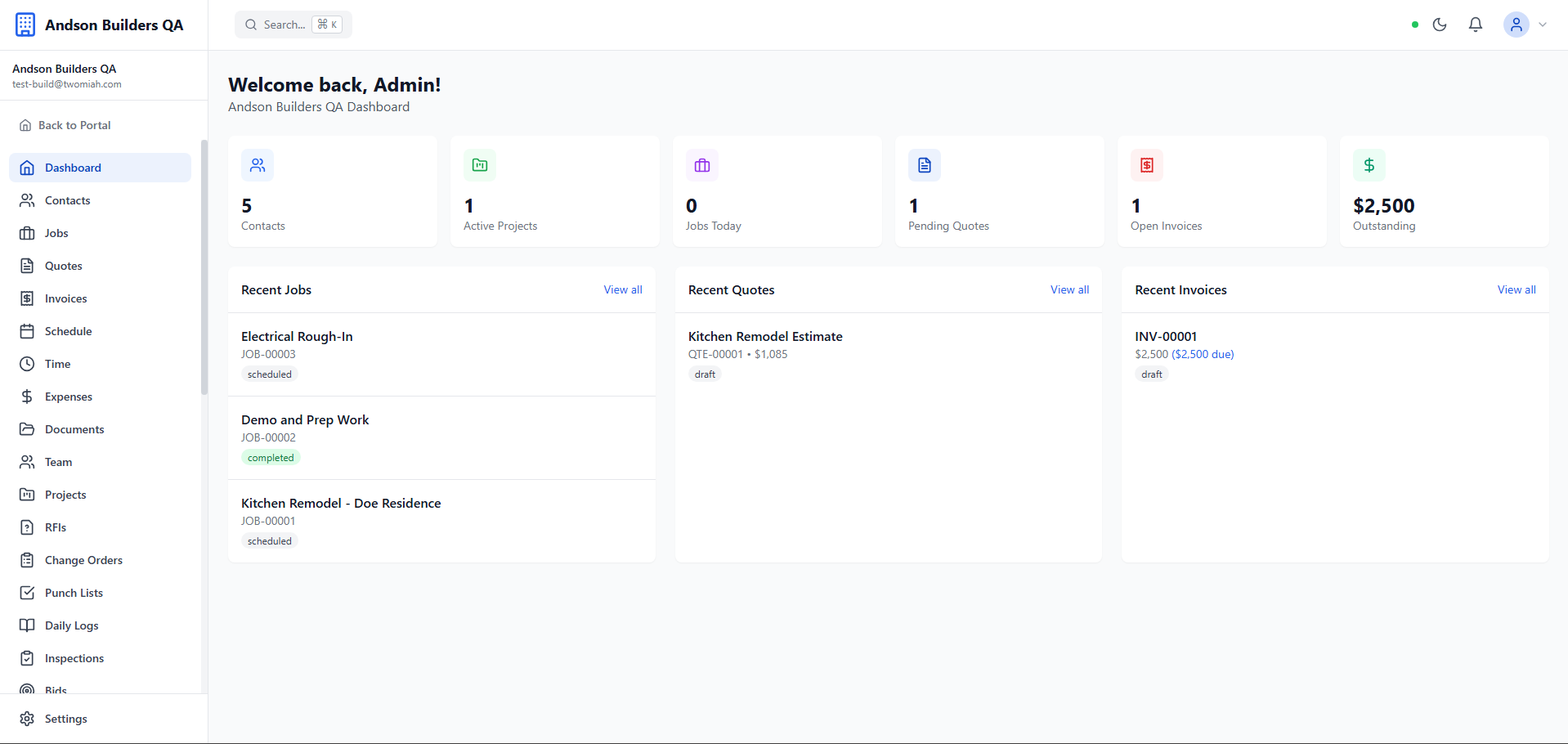The width and height of the screenshot is (1568, 744).
Task: Select the Invoices sidebar icon
Action: click(27, 298)
